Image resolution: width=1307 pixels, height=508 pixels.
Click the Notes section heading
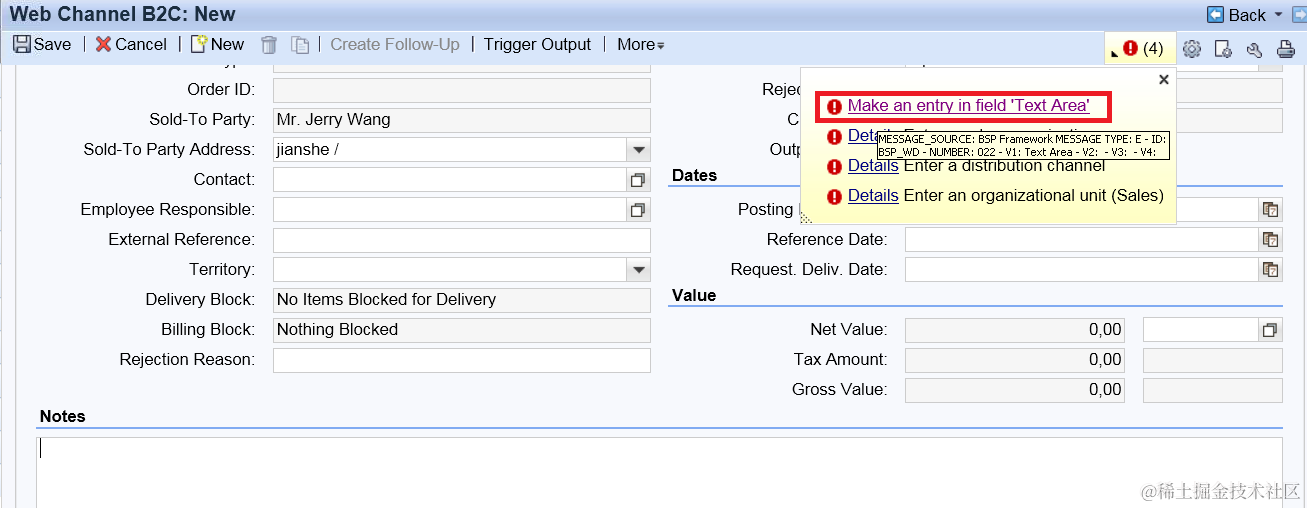(62, 416)
